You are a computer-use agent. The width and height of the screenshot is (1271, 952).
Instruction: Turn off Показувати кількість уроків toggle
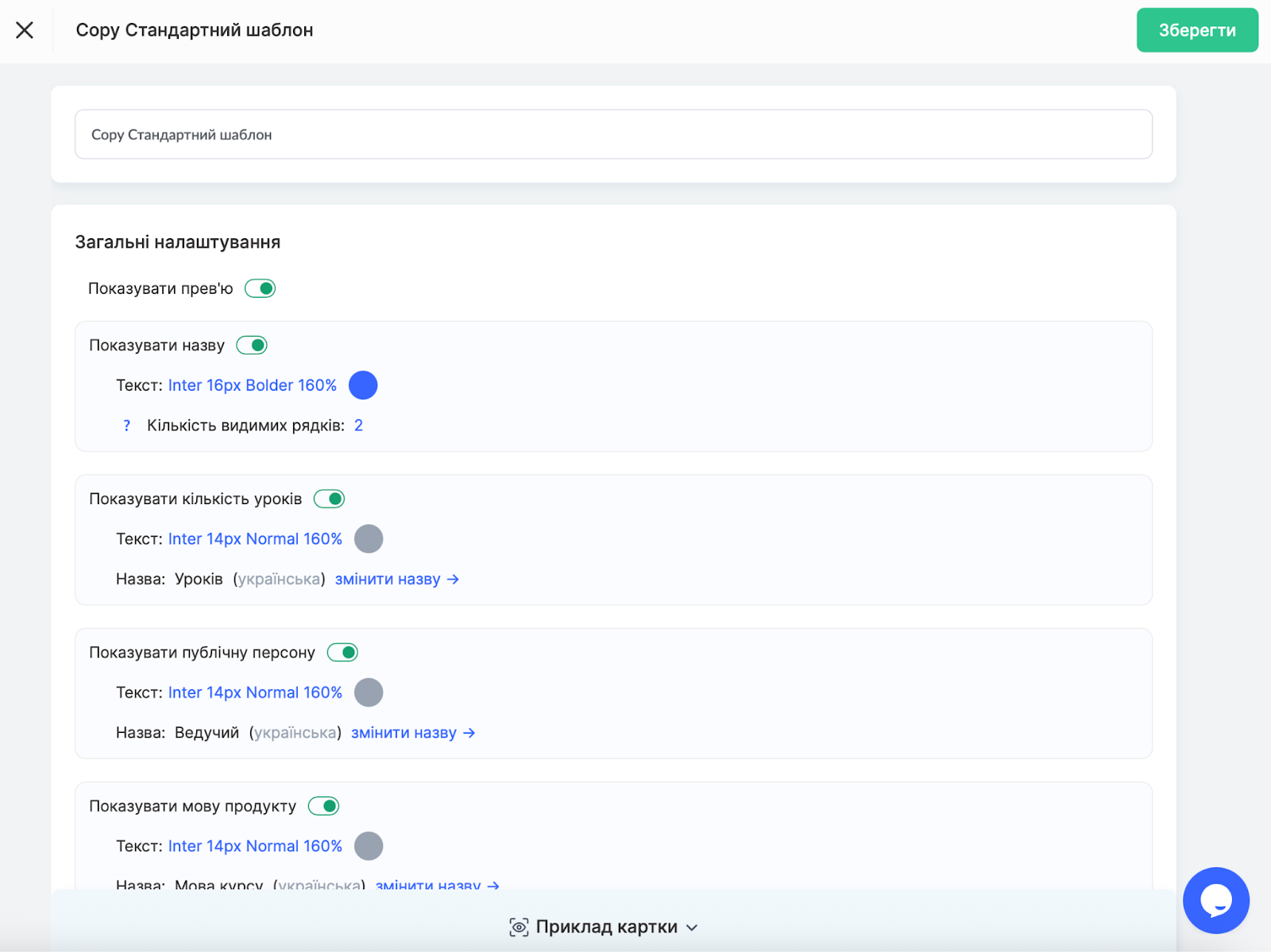329,499
